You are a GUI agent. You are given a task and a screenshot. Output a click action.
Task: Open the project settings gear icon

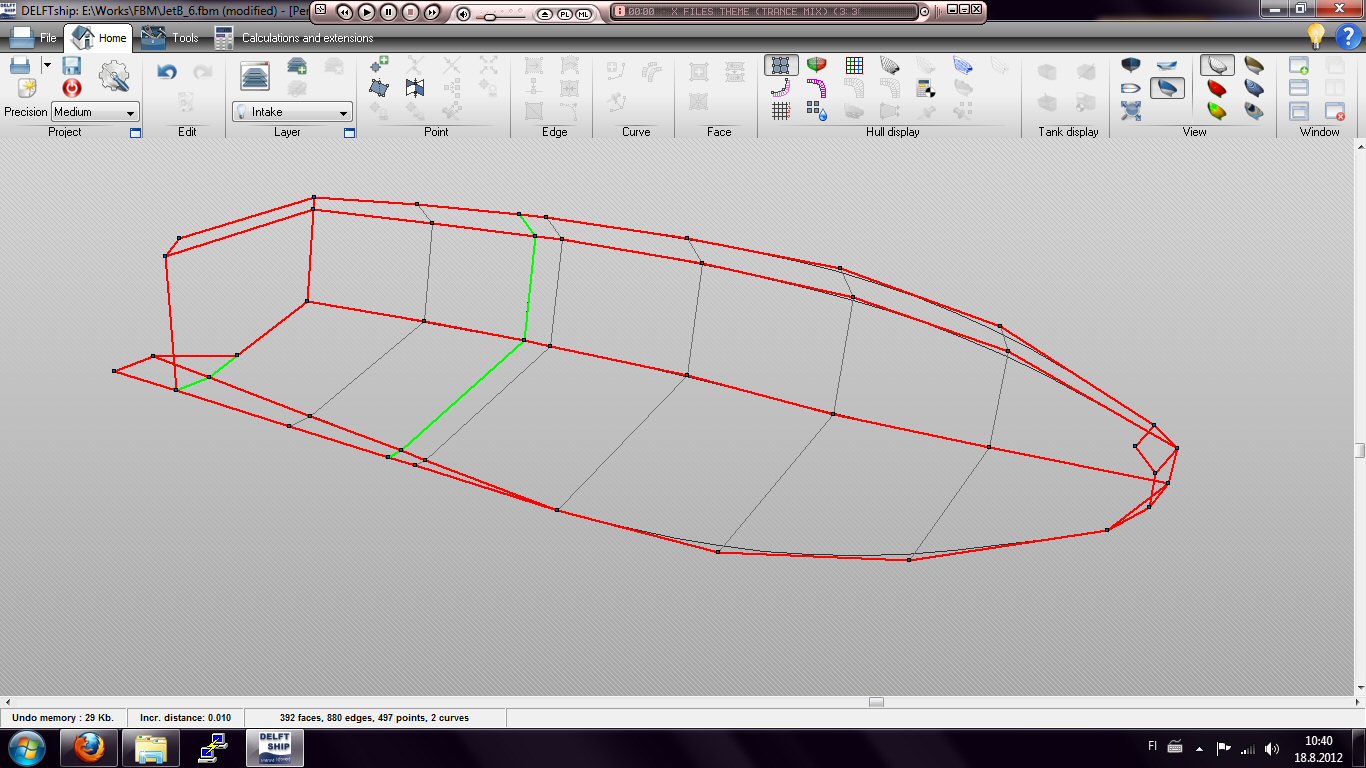[x=115, y=76]
